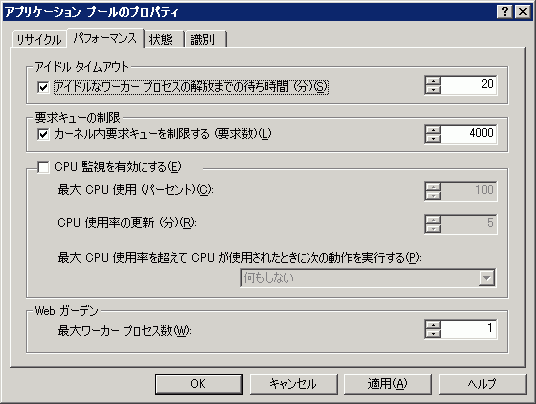The image size is (536, 404).
Task: Toggle the アイドルなワーカー プロセス timeout checkbox
Action: click(43, 87)
